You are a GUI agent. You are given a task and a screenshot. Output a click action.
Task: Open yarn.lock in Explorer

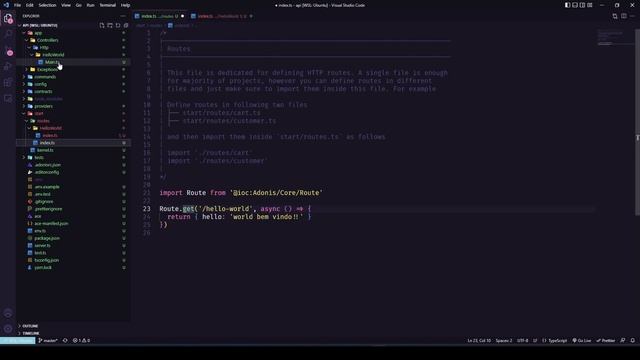pos(43,267)
